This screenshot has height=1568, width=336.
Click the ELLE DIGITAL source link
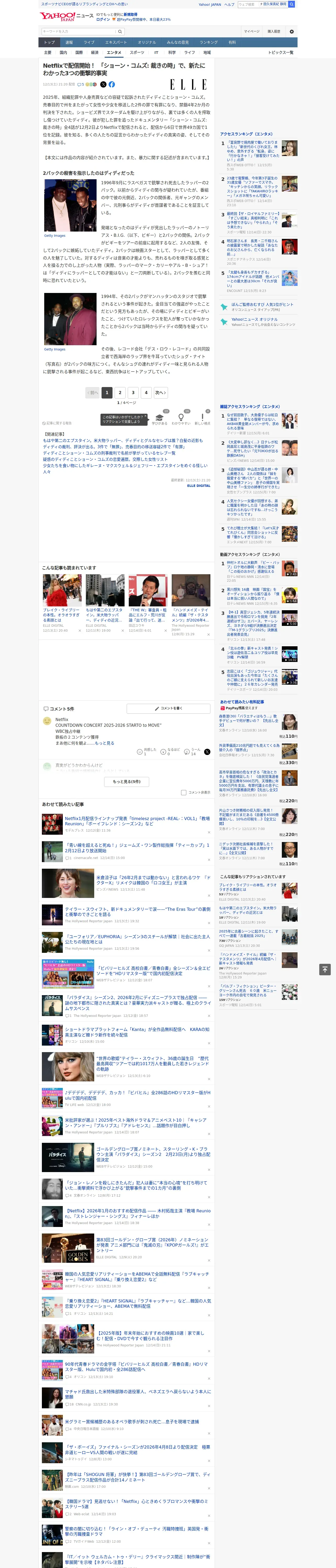point(199,486)
